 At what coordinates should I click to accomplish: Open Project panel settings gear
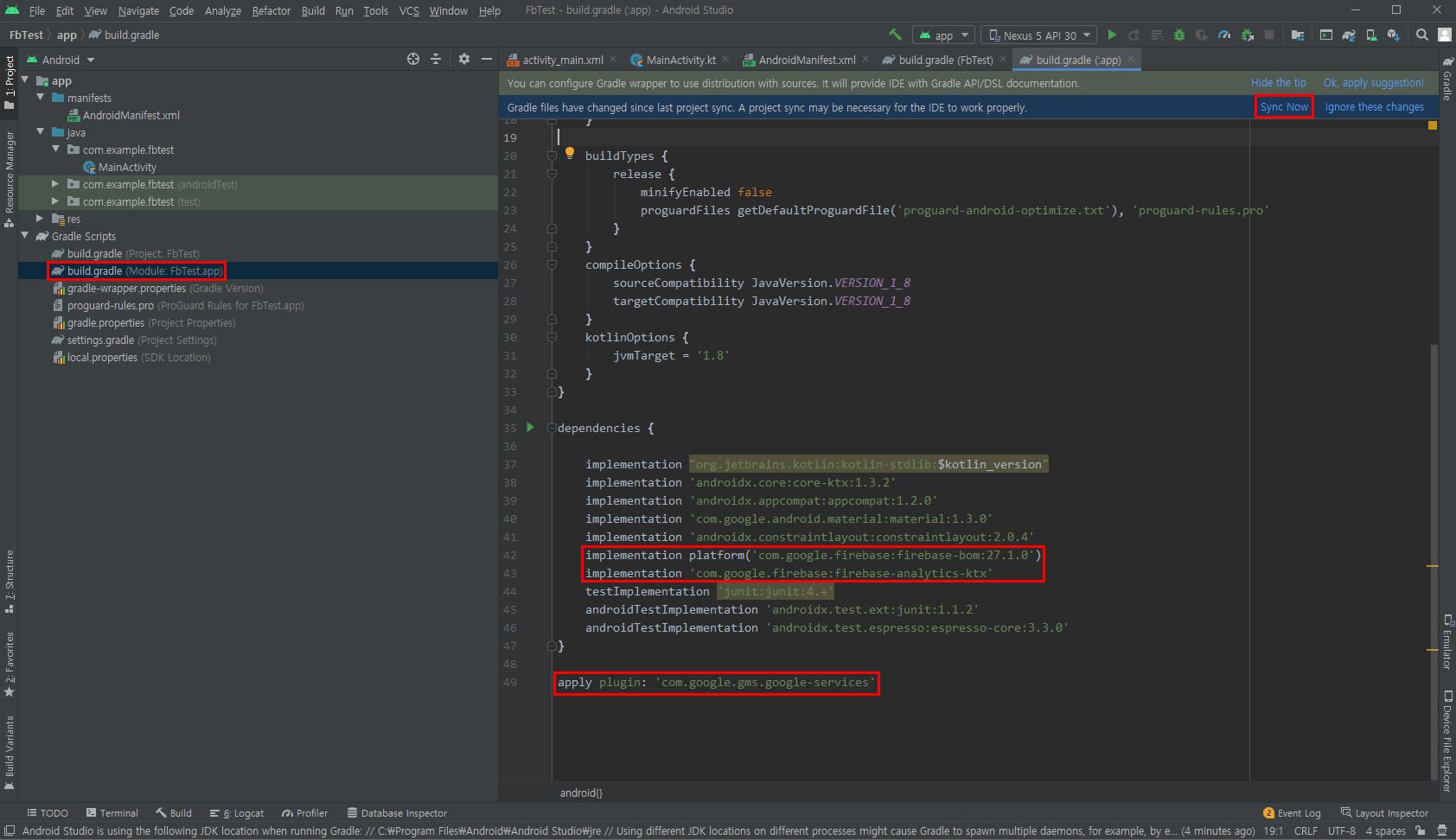(464, 59)
